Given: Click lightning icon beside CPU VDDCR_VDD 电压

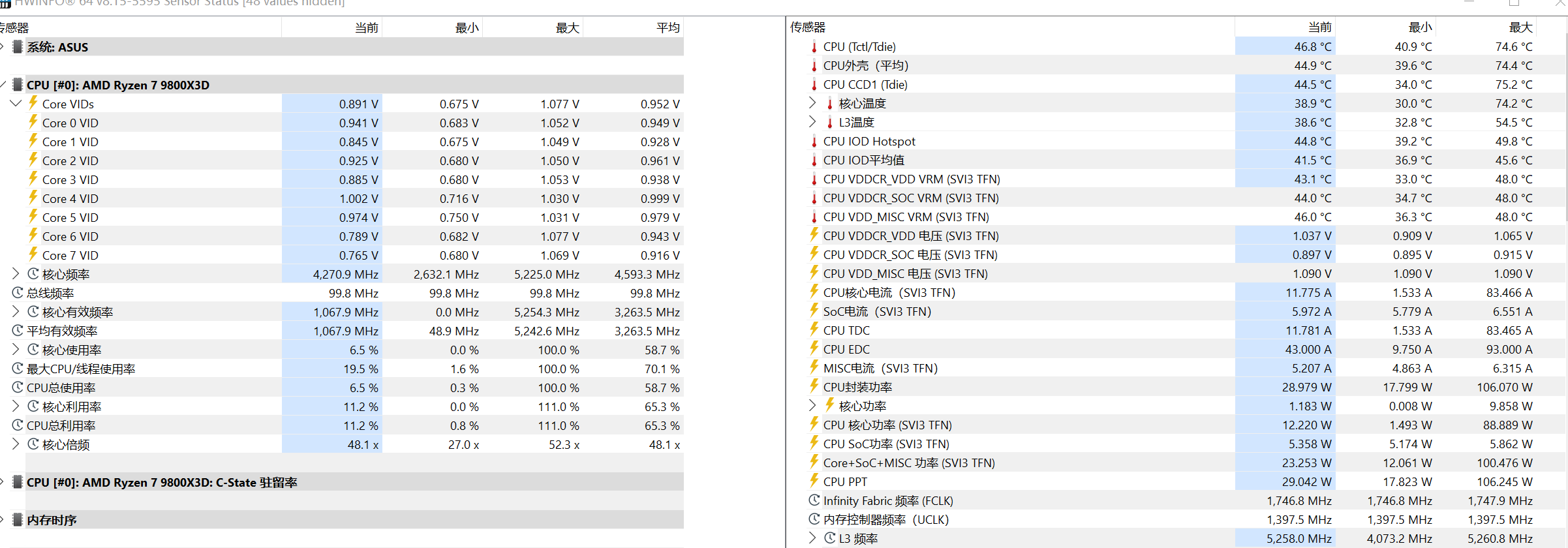Looking at the screenshot, I should [814, 235].
